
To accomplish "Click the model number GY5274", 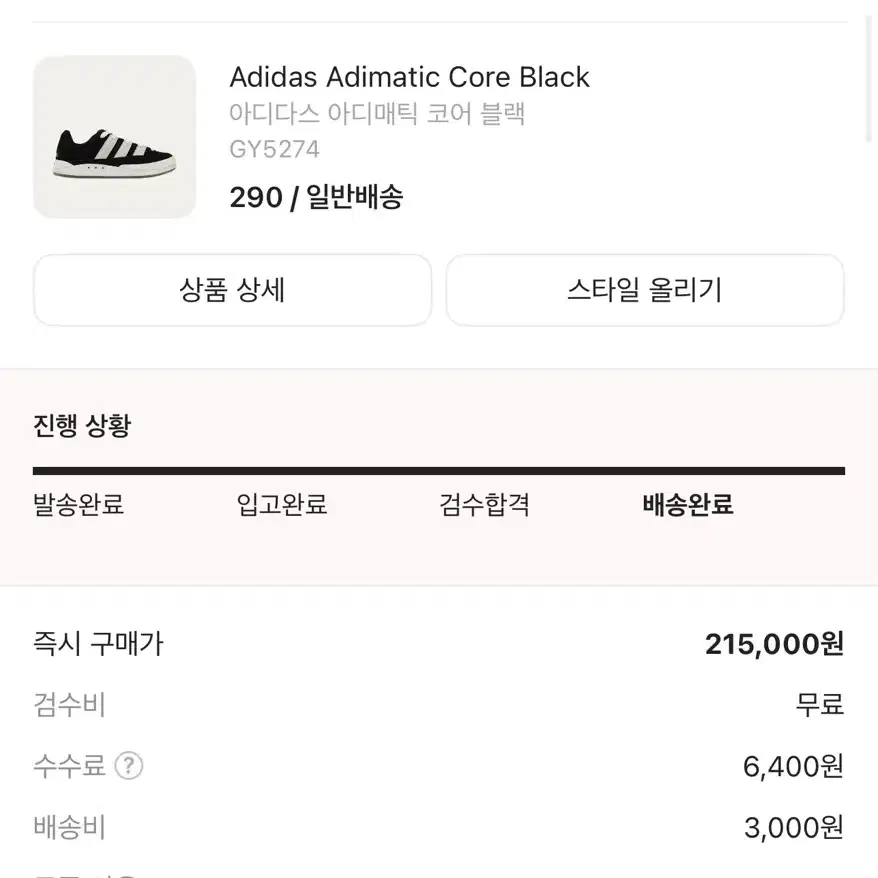I will click(275, 149).
